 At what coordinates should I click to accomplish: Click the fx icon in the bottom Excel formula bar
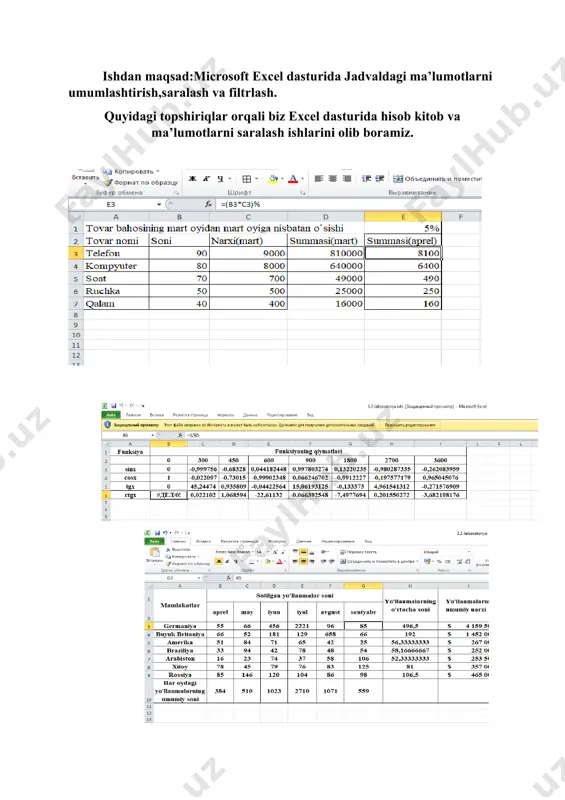[x=229, y=578]
